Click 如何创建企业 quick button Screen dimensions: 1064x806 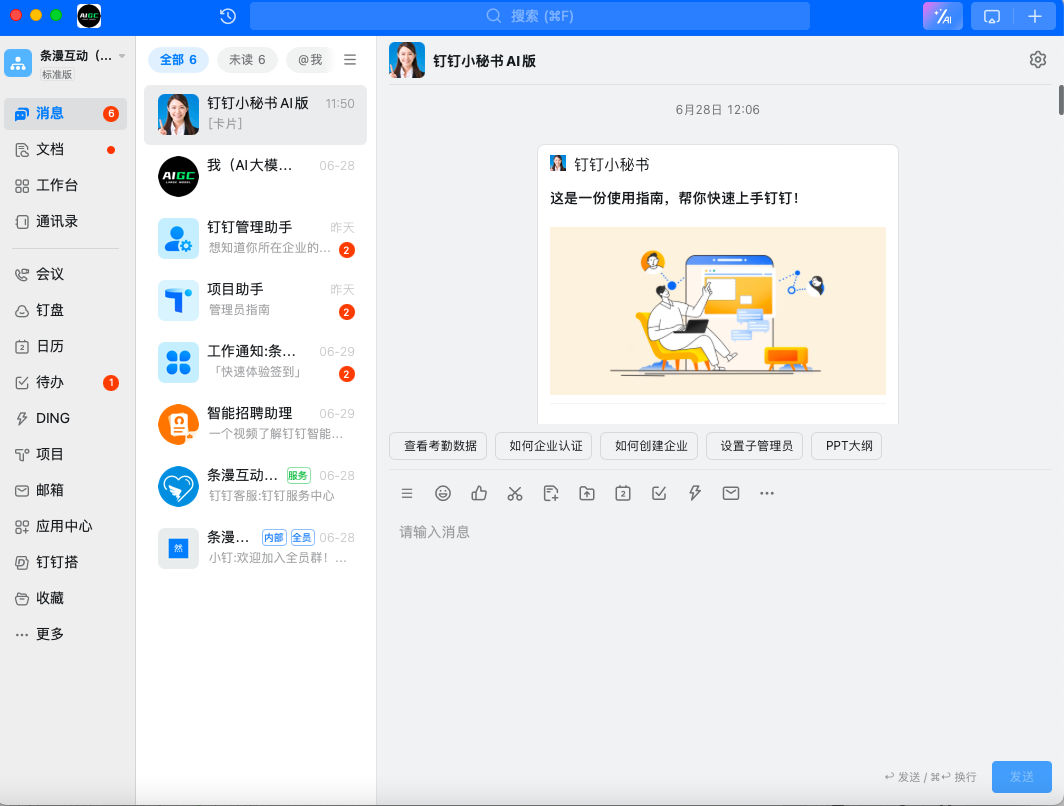click(649, 446)
